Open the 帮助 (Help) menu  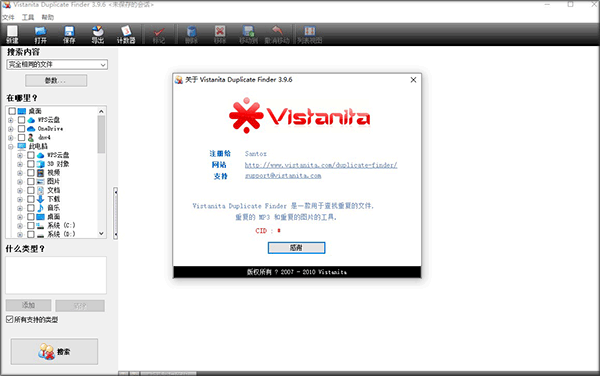point(48,17)
